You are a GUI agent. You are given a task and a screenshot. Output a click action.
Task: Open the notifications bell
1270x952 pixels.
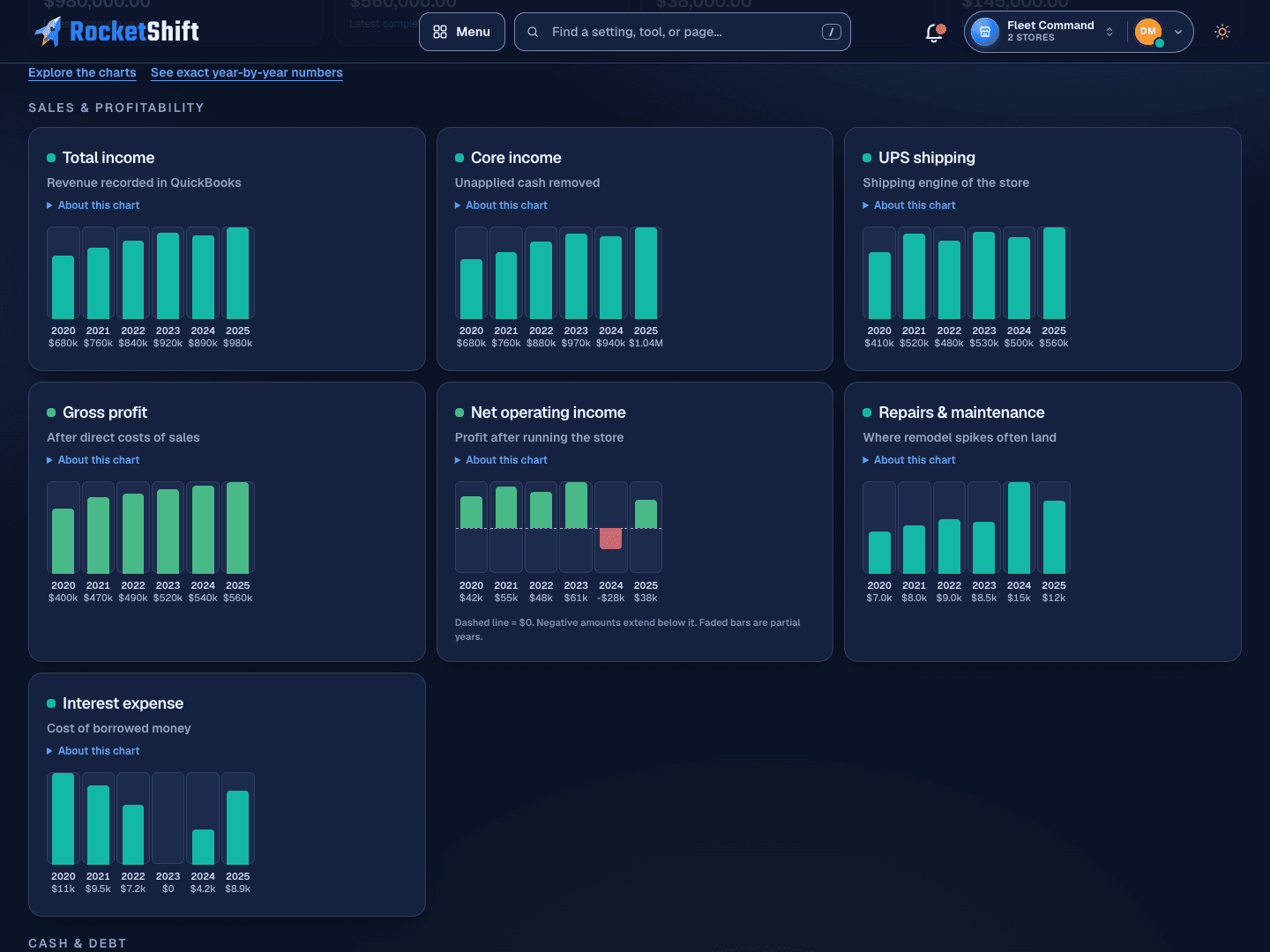[x=934, y=33]
